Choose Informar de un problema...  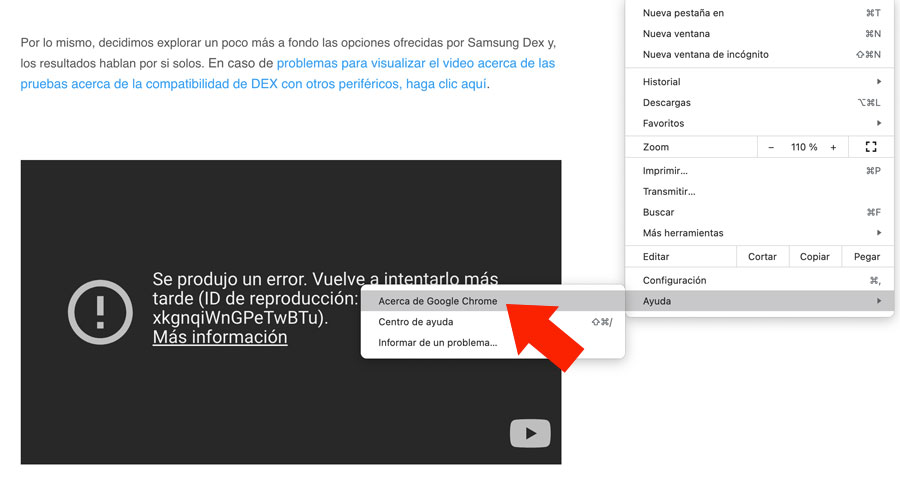click(x=492, y=342)
